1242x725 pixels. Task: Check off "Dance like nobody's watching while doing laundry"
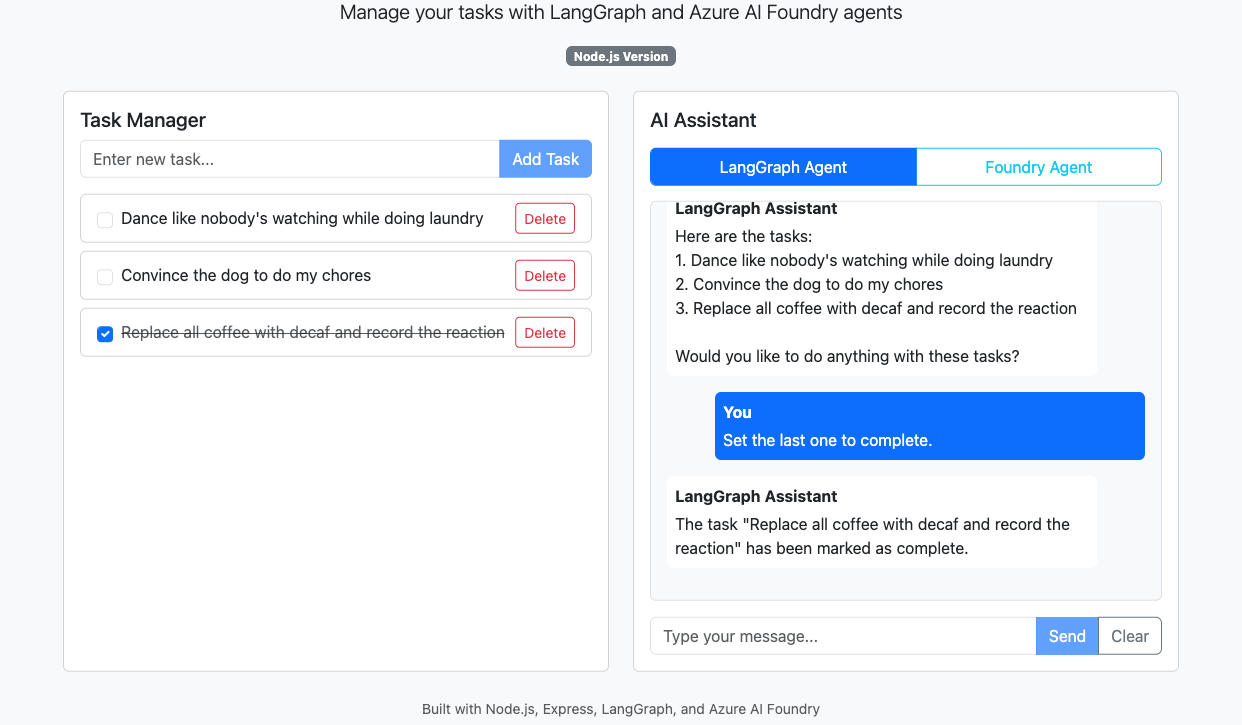coord(105,218)
